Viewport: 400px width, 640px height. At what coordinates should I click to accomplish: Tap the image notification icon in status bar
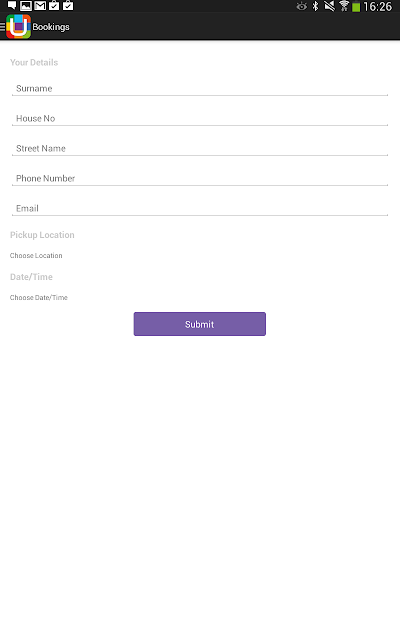click(x=26, y=6)
